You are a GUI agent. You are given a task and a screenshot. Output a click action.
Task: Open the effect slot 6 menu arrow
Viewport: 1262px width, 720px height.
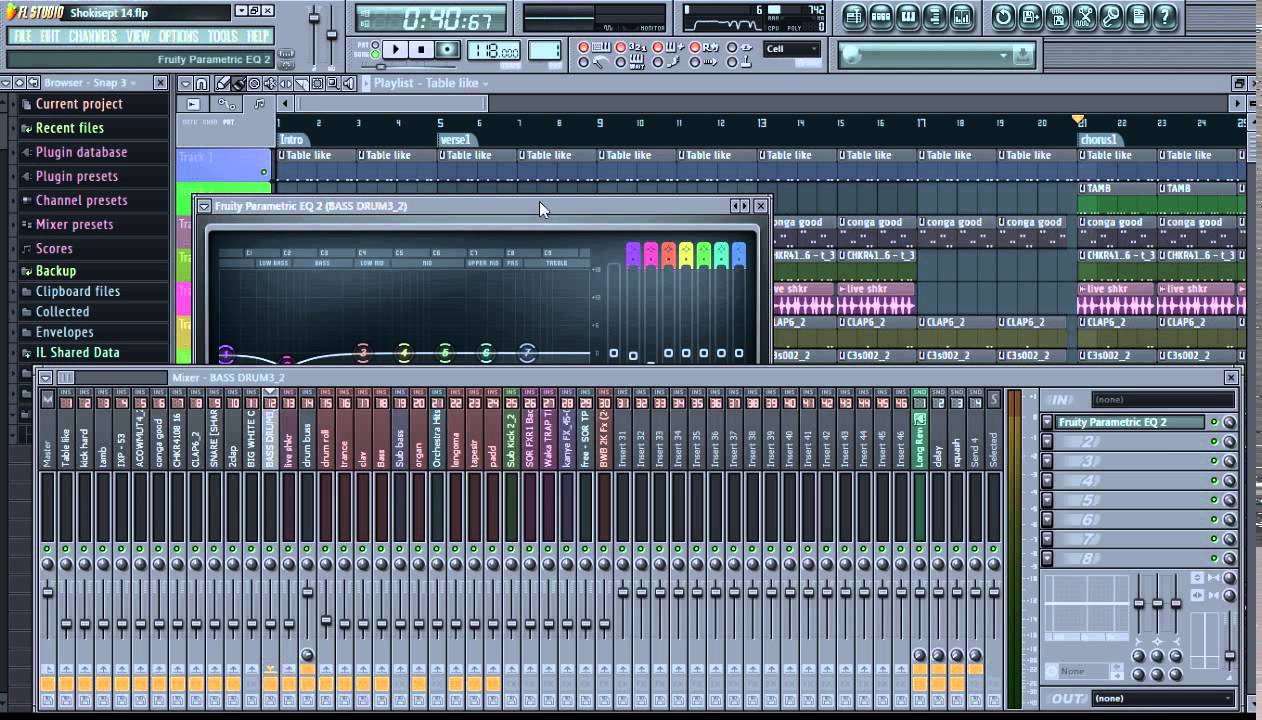click(x=1047, y=519)
